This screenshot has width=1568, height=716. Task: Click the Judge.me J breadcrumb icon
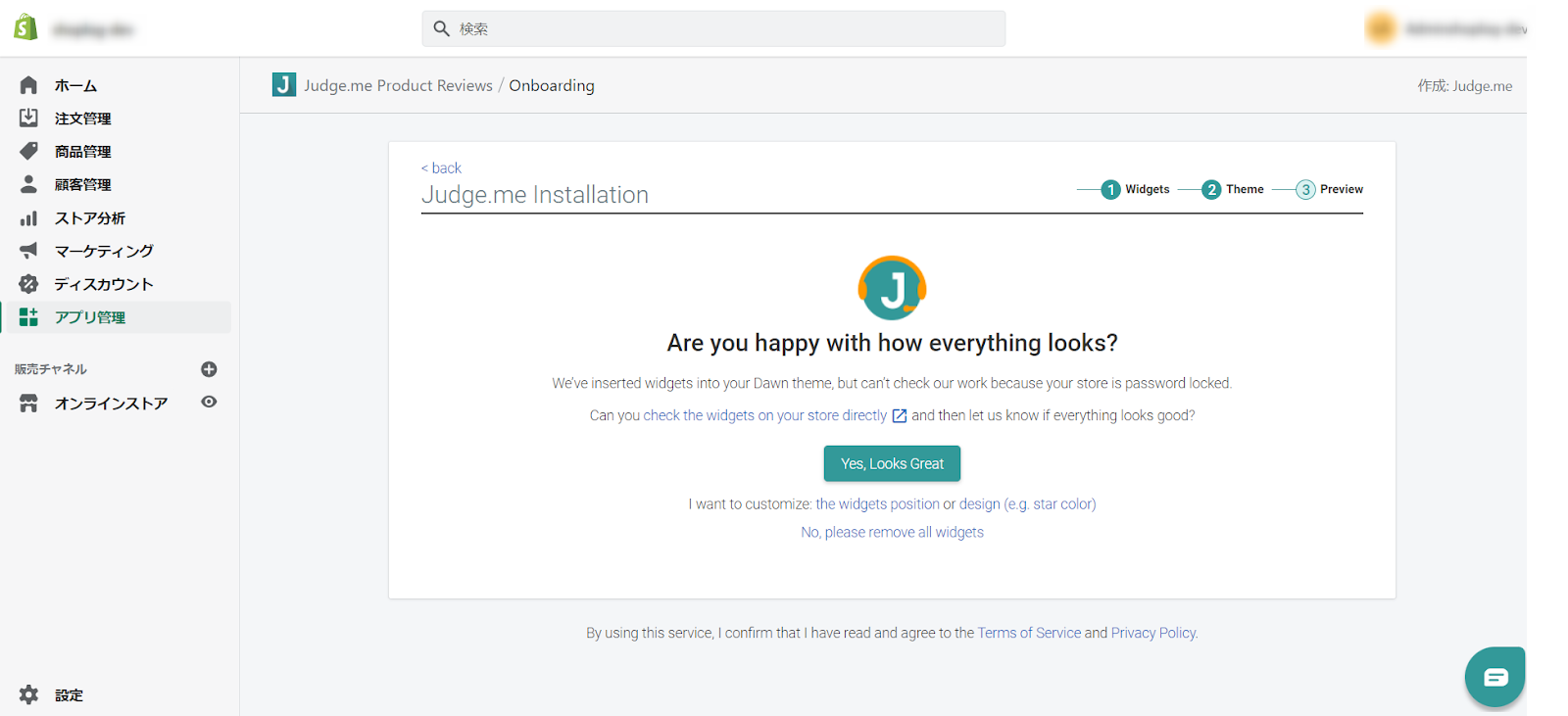pos(284,85)
